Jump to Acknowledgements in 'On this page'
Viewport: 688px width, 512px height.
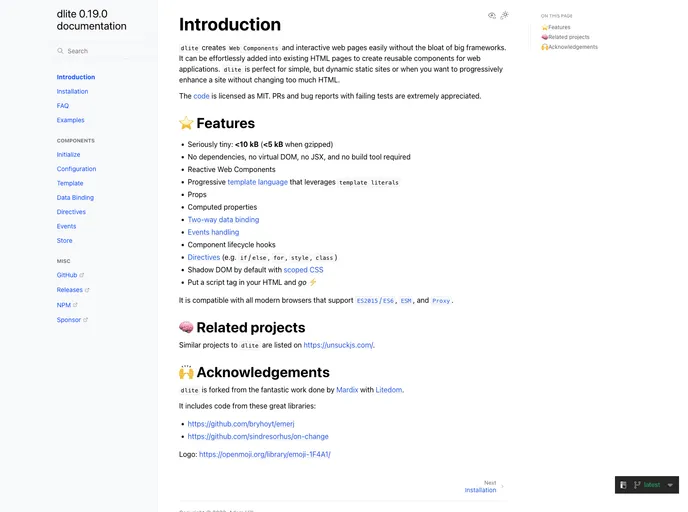point(570,47)
